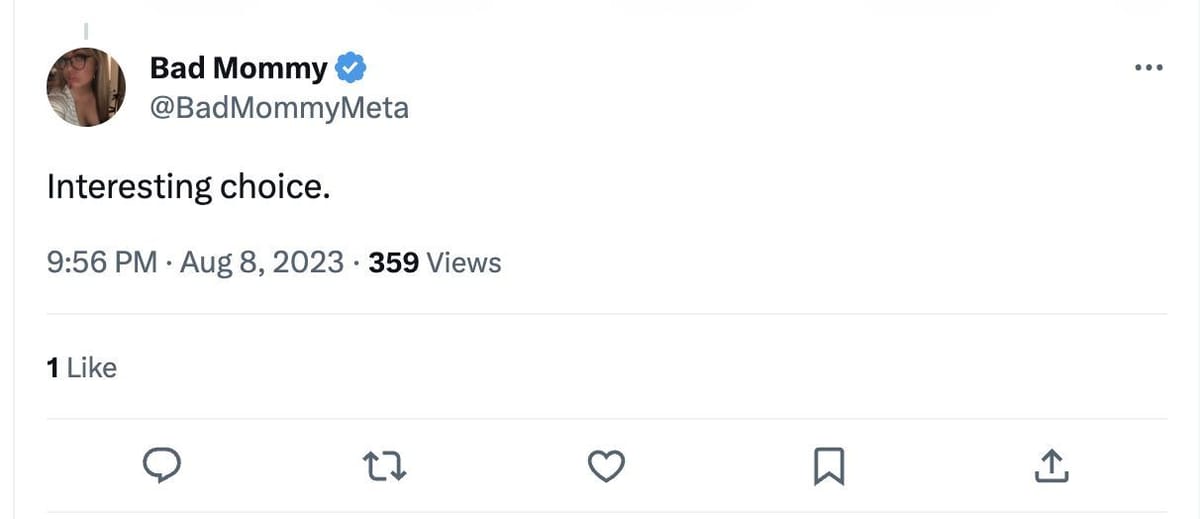The image size is (1200, 519).
Task: Click the like count number "1"
Action: pos(52,368)
